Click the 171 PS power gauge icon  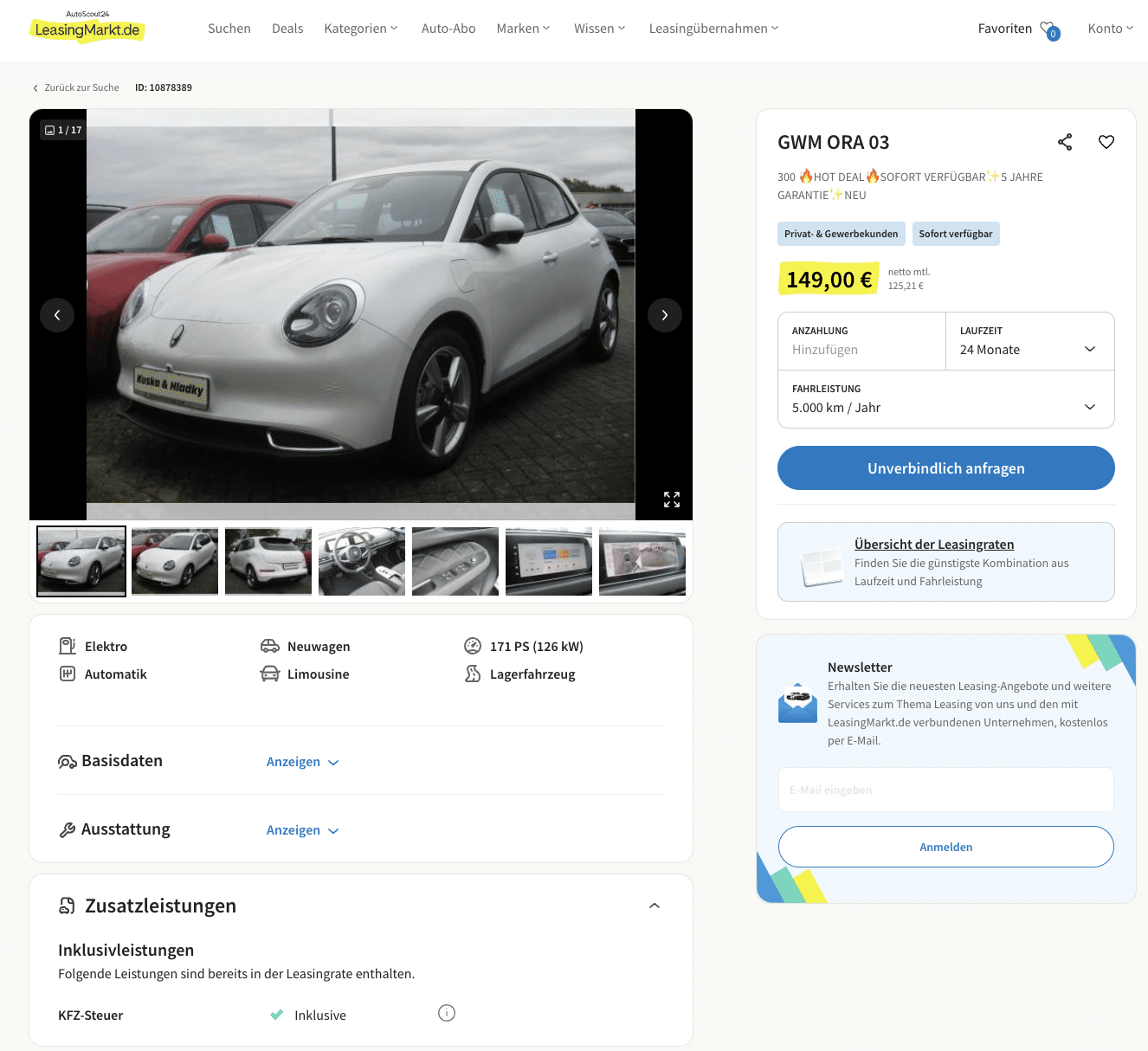point(473,646)
